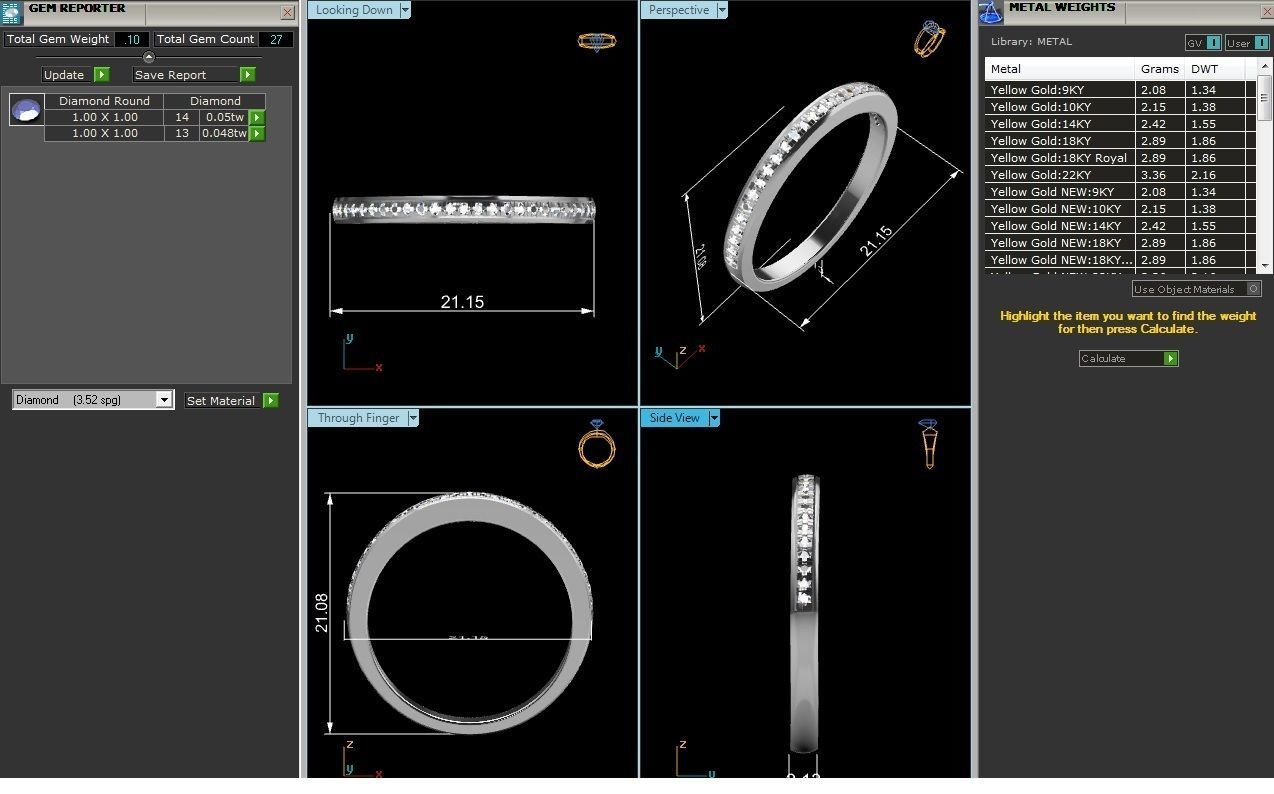Click the metal list scrollbar thumb
The image size is (1274, 794).
tap(1265, 98)
